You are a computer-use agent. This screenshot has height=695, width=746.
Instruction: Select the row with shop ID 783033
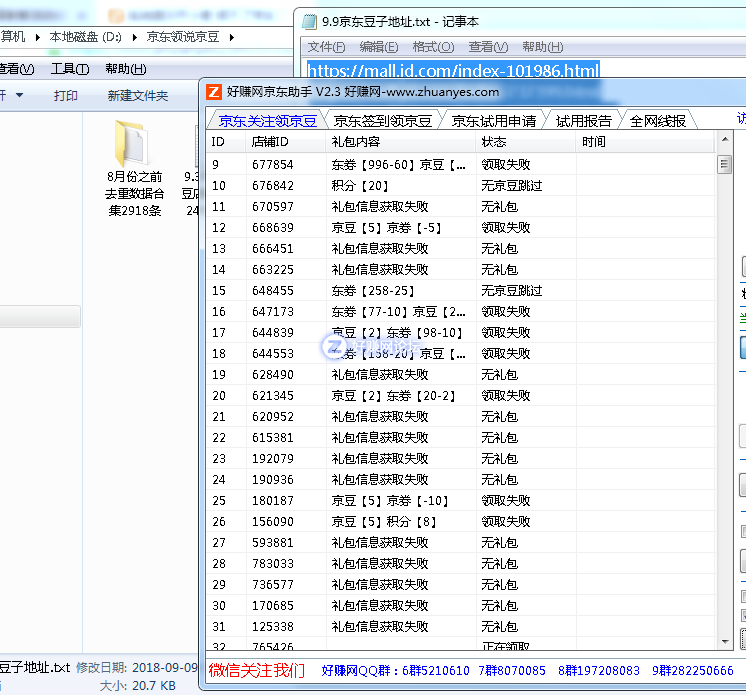(x=461, y=563)
